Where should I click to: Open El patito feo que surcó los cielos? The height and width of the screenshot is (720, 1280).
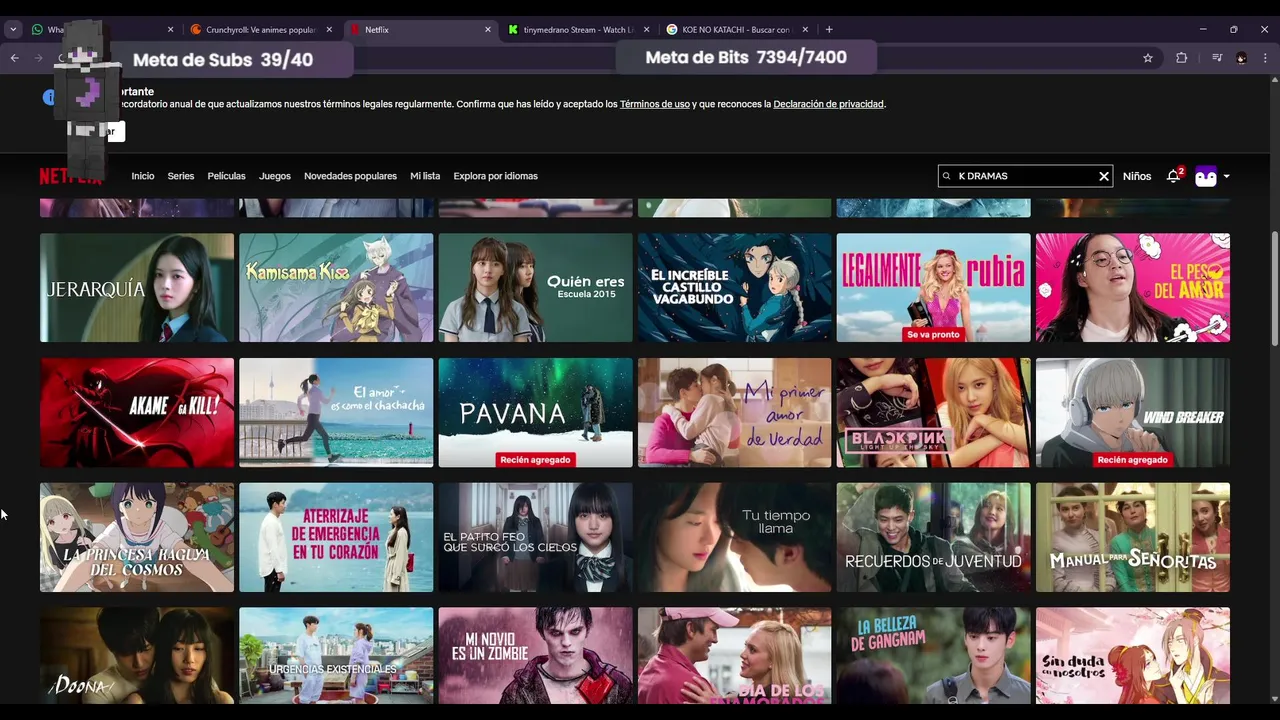coord(535,537)
